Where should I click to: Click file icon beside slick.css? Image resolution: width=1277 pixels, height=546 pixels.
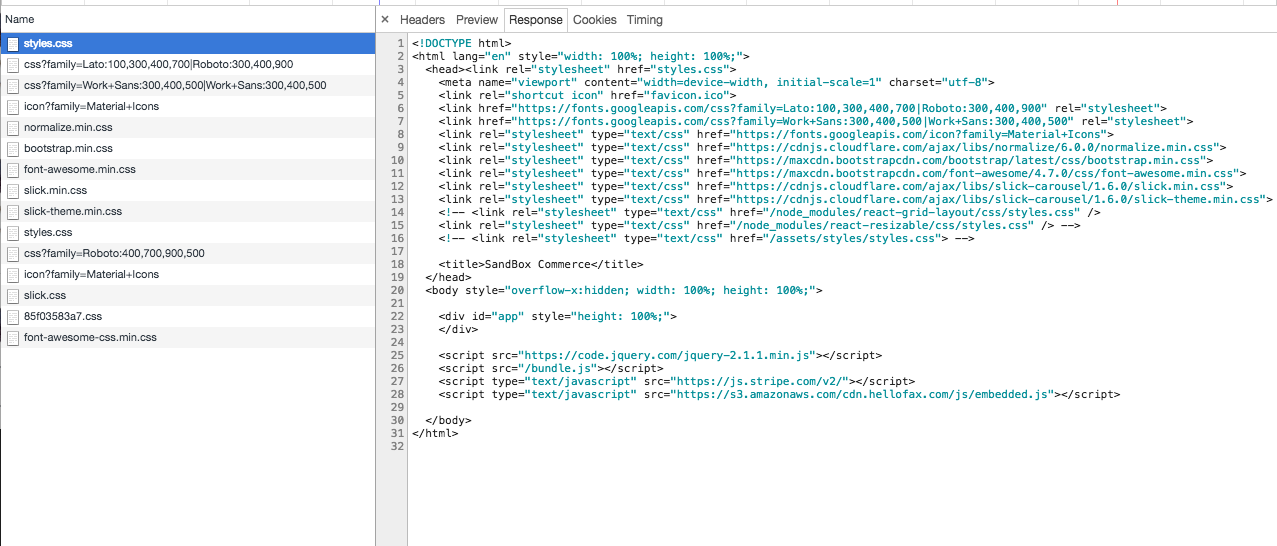coord(13,296)
